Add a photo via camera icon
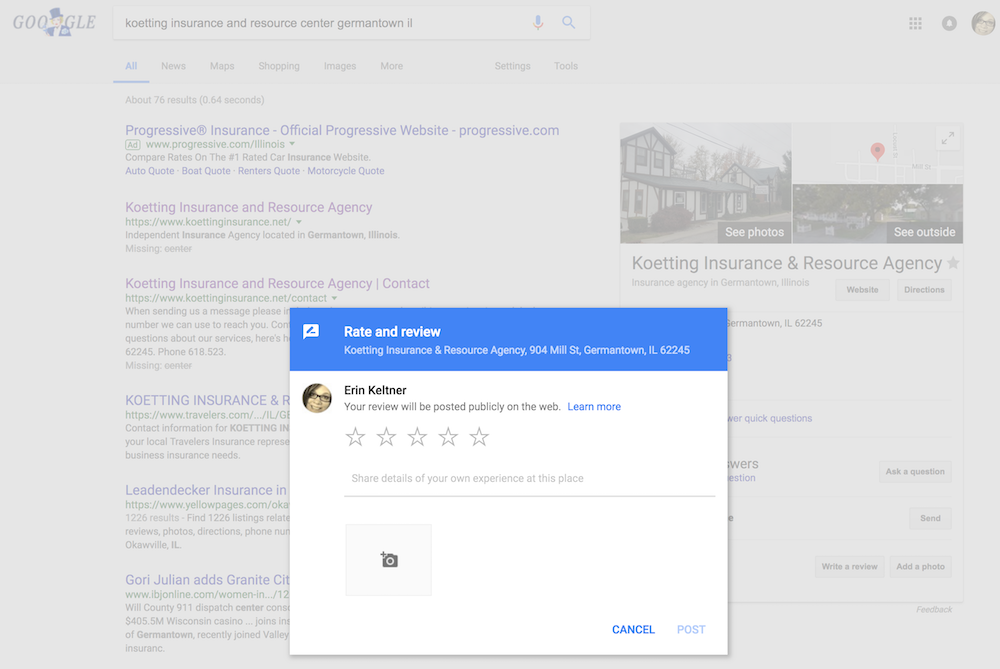Screen dimensions: 1000x669 (388, 560)
